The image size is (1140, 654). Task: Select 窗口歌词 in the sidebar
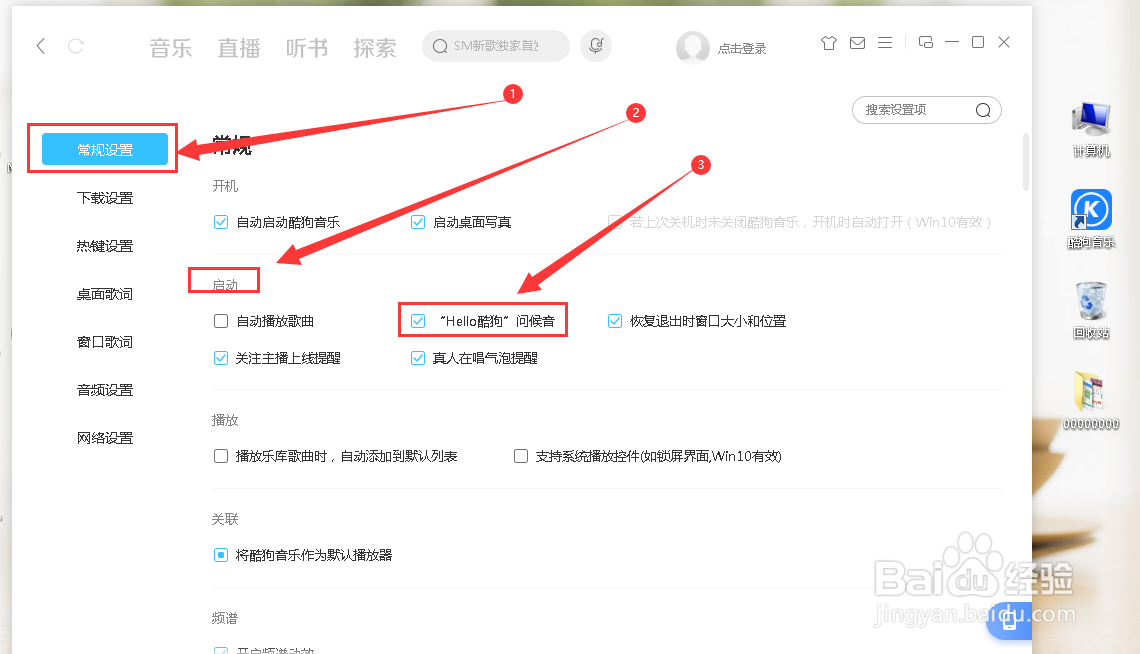click(x=105, y=342)
